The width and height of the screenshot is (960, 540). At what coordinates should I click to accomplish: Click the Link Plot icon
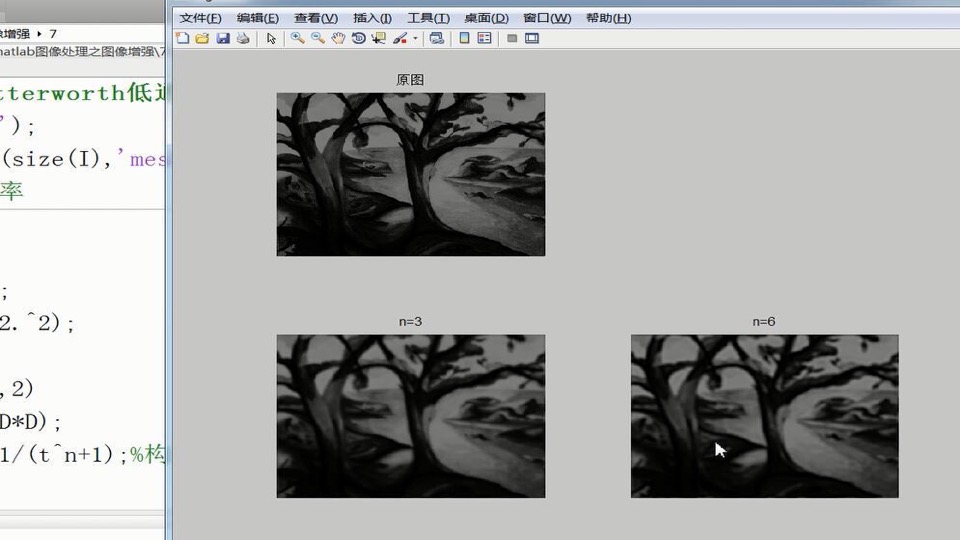(437, 38)
